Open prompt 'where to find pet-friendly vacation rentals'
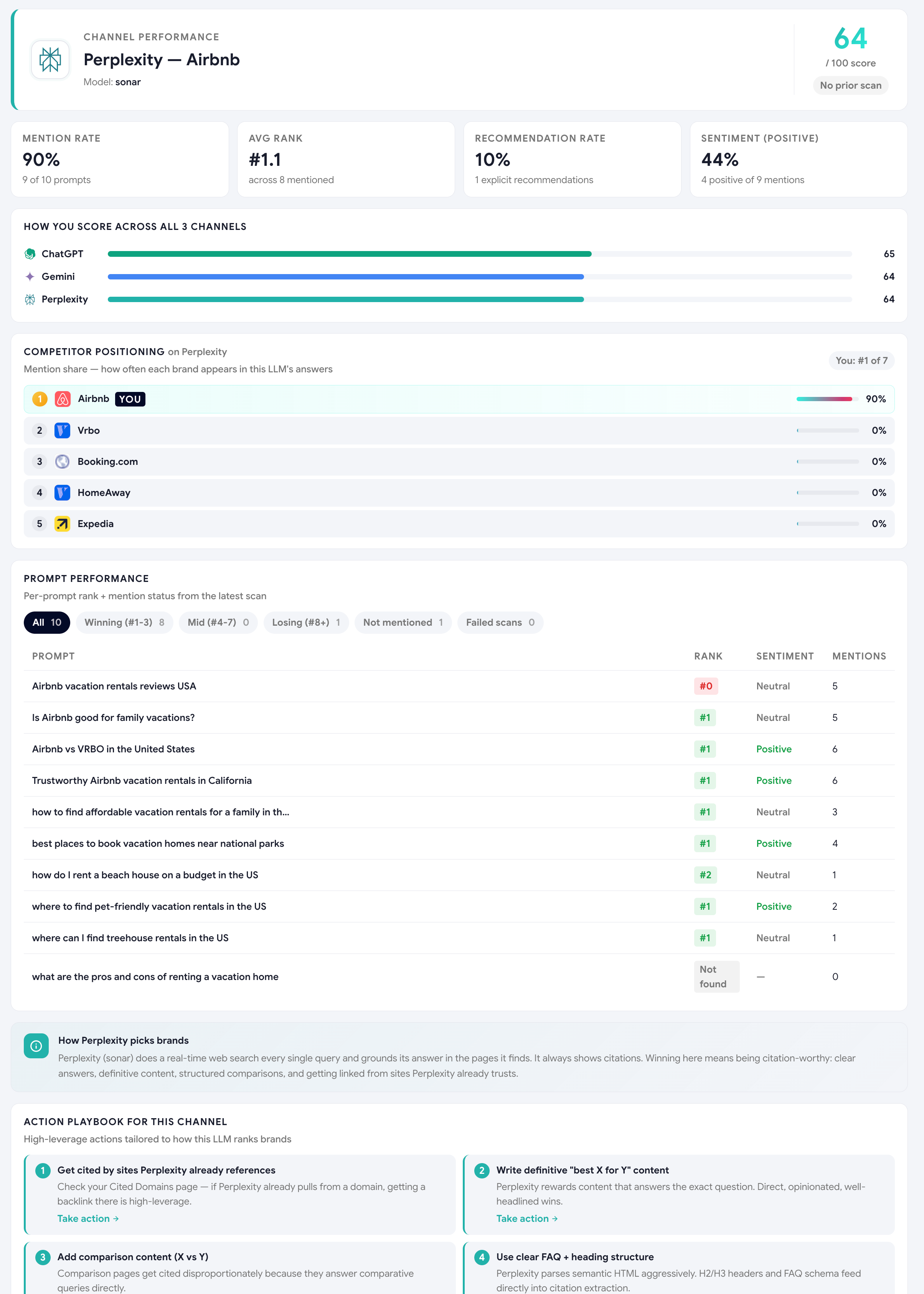This screenshot has width=924, height=1294. 149,906
